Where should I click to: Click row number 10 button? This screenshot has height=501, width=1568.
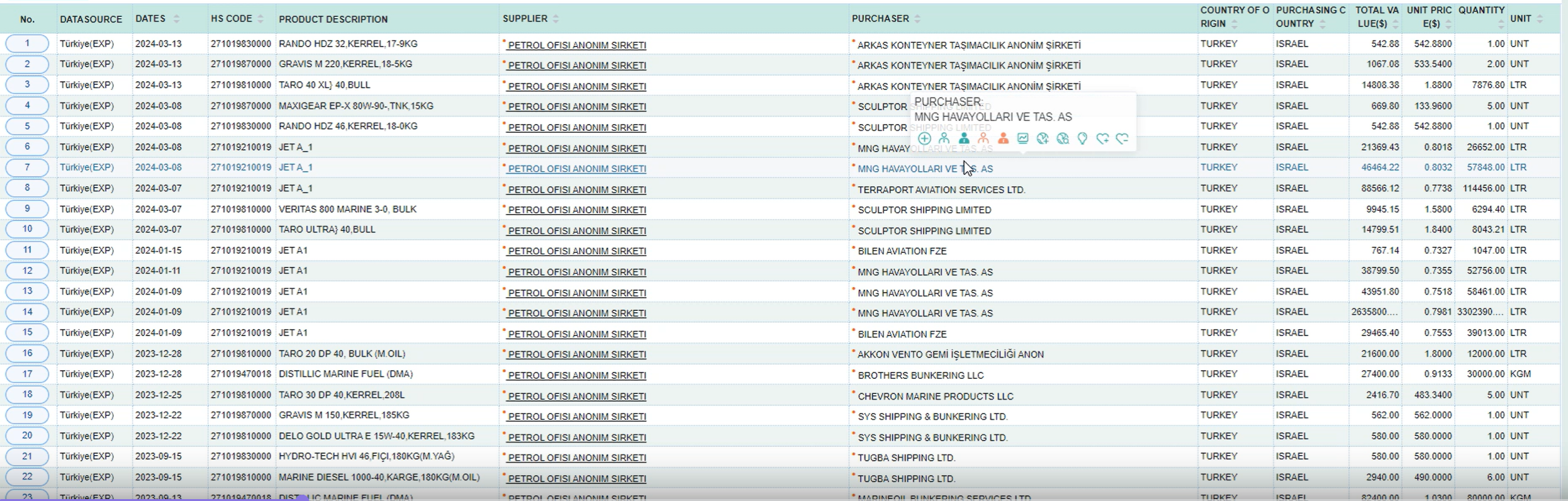(27, 229)
